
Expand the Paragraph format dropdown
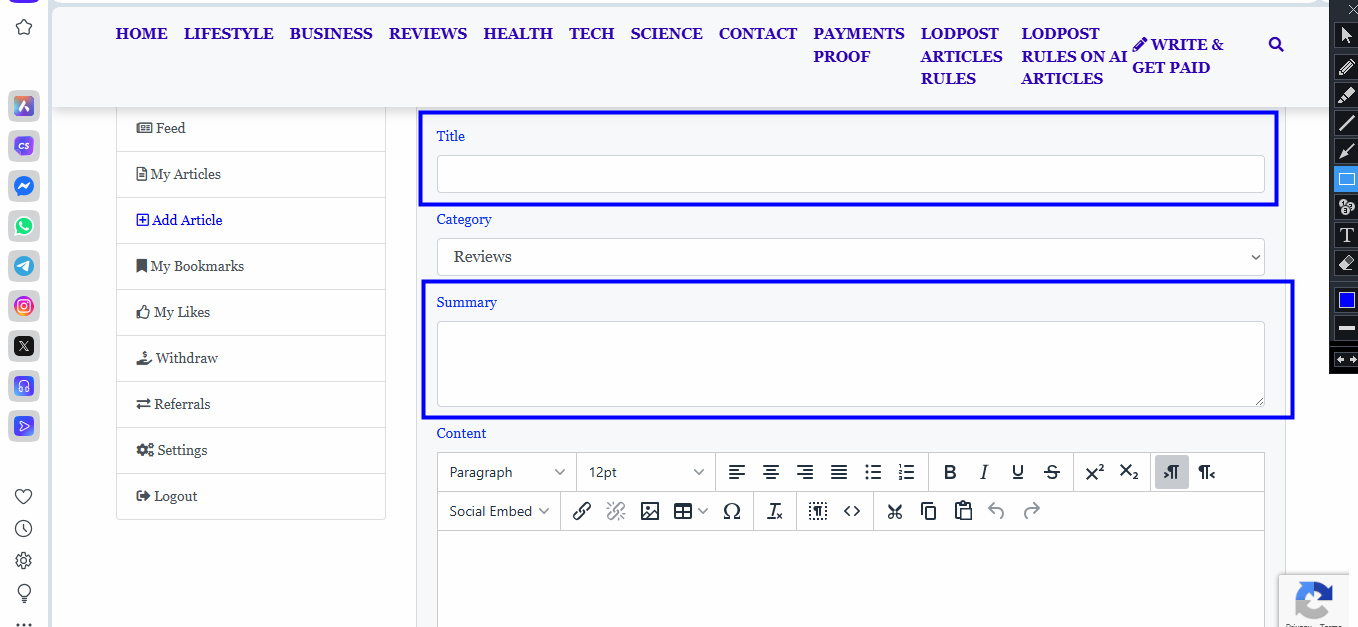tap(507, 472)
